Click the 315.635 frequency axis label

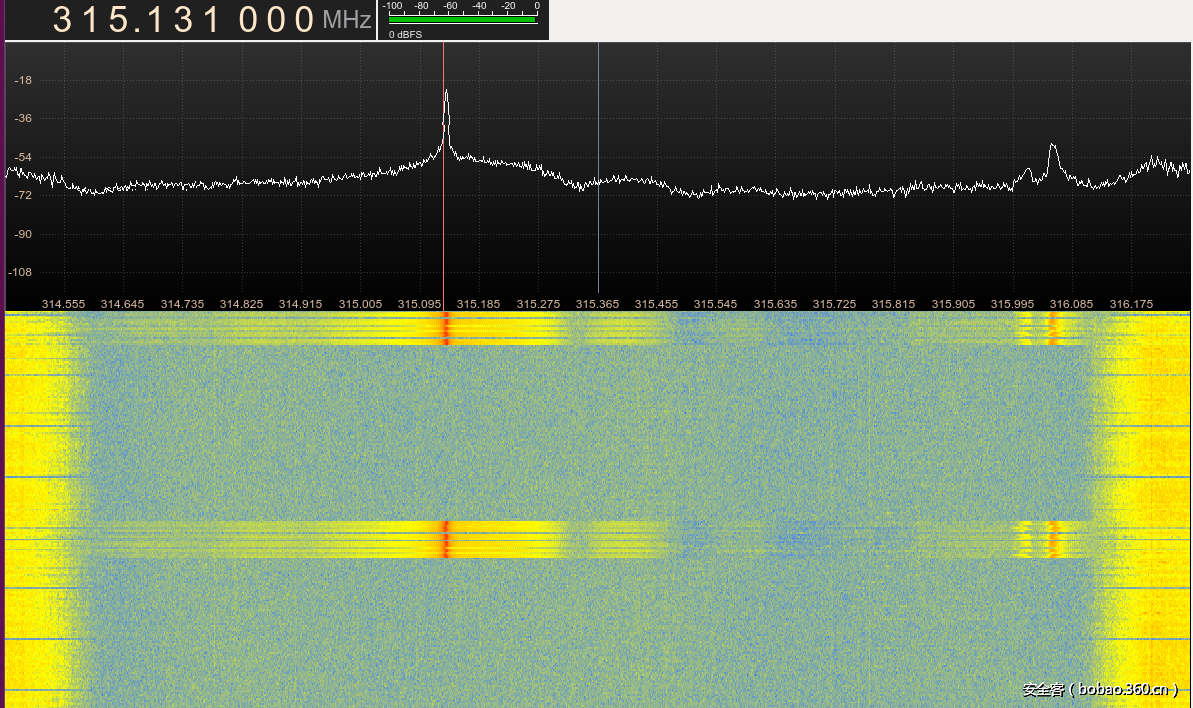(775, 303)
